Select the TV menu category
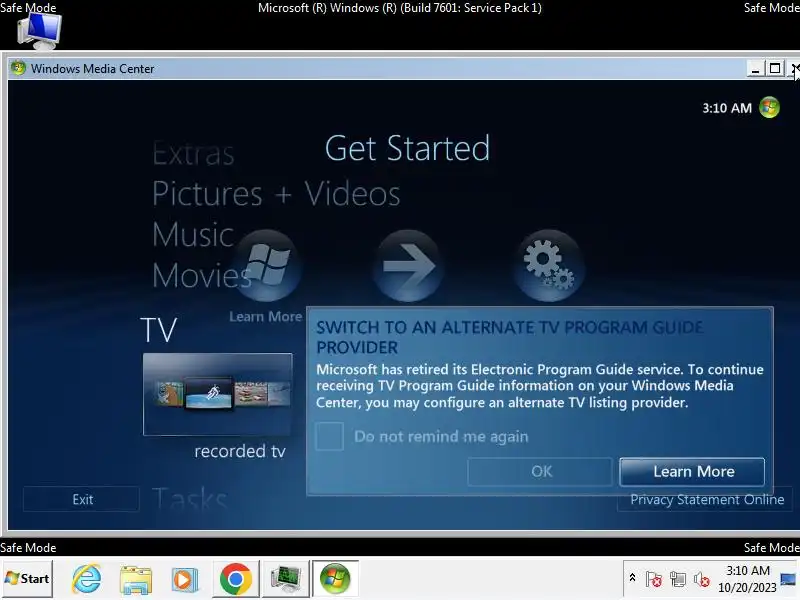Viewport: 800px width, 600px height. click(159, 330)
